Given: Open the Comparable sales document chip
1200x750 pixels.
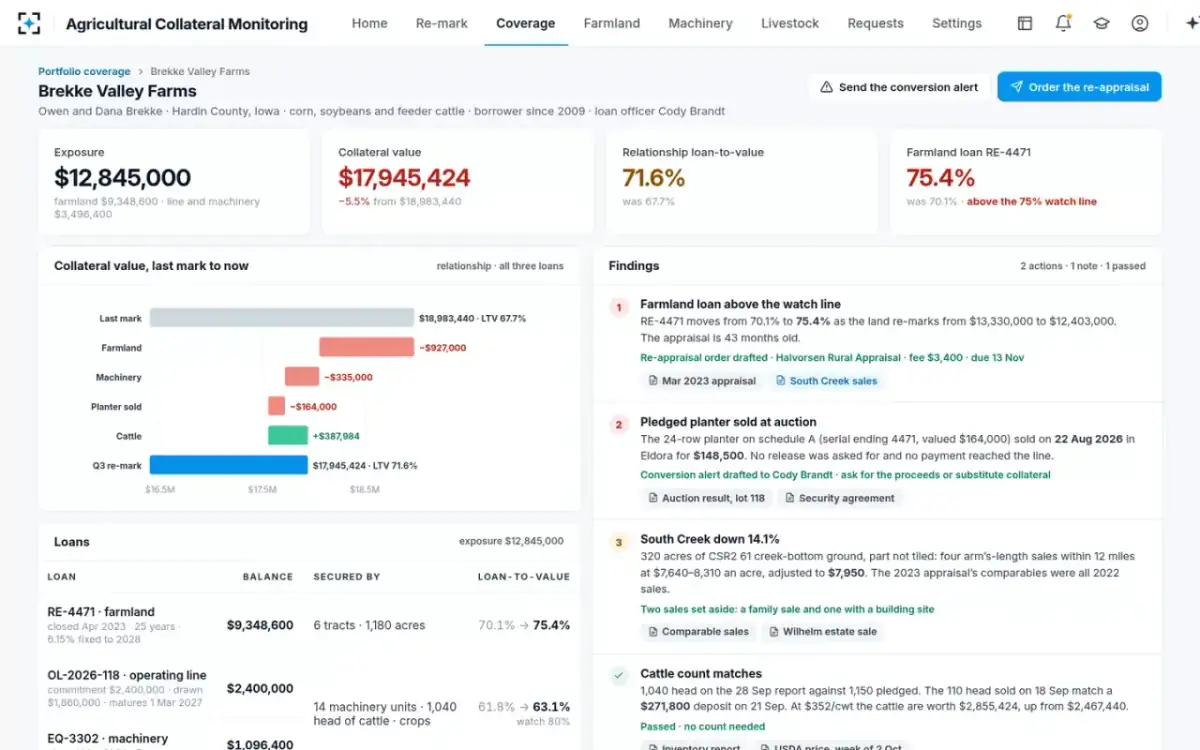Looking at the screenshot, I should [x=698, y=632].
